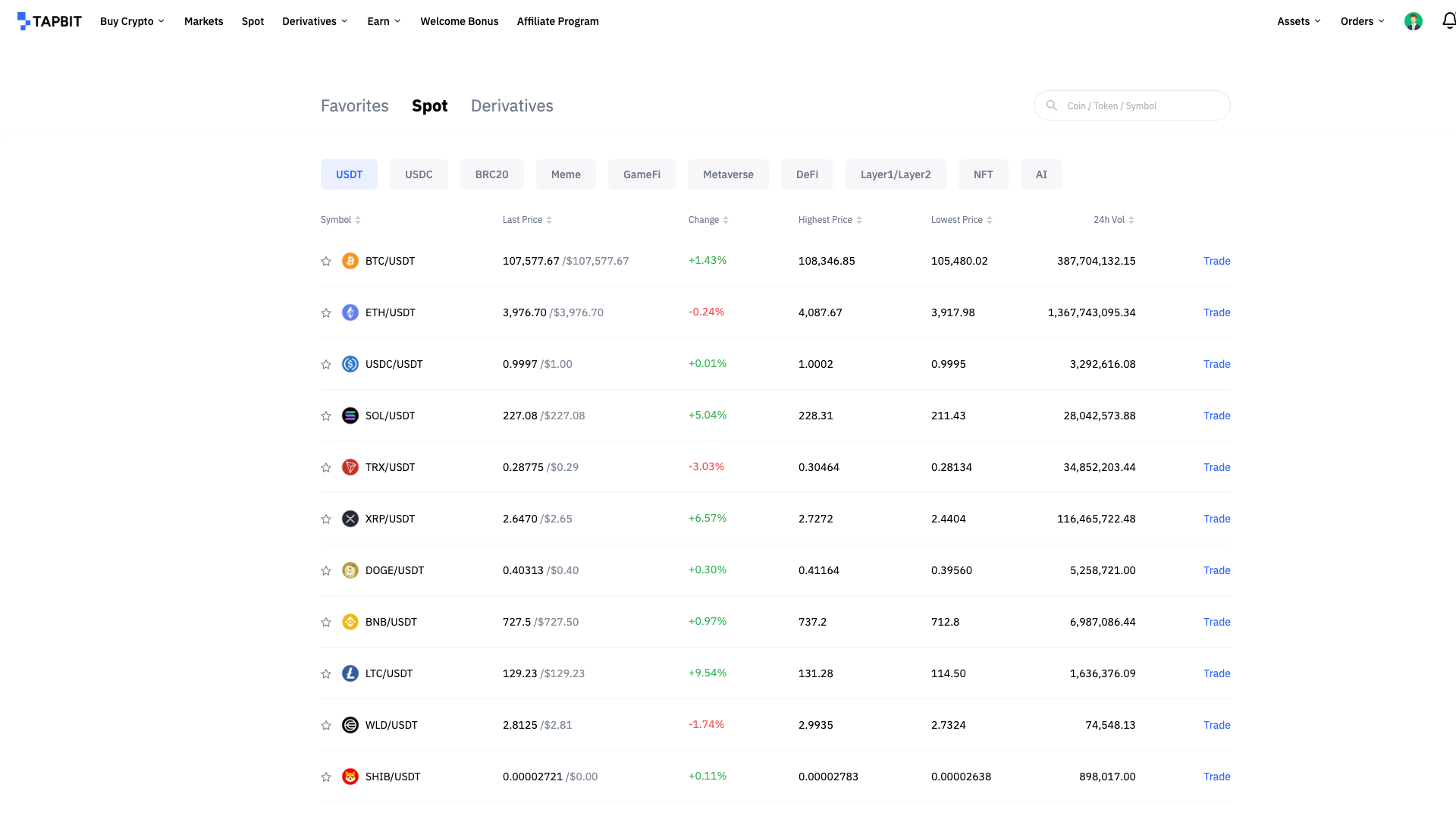Screen dimensions: 1456x819
Task: Focus the Coin / Token / Symbol search field
Action: pos(1131,105)
